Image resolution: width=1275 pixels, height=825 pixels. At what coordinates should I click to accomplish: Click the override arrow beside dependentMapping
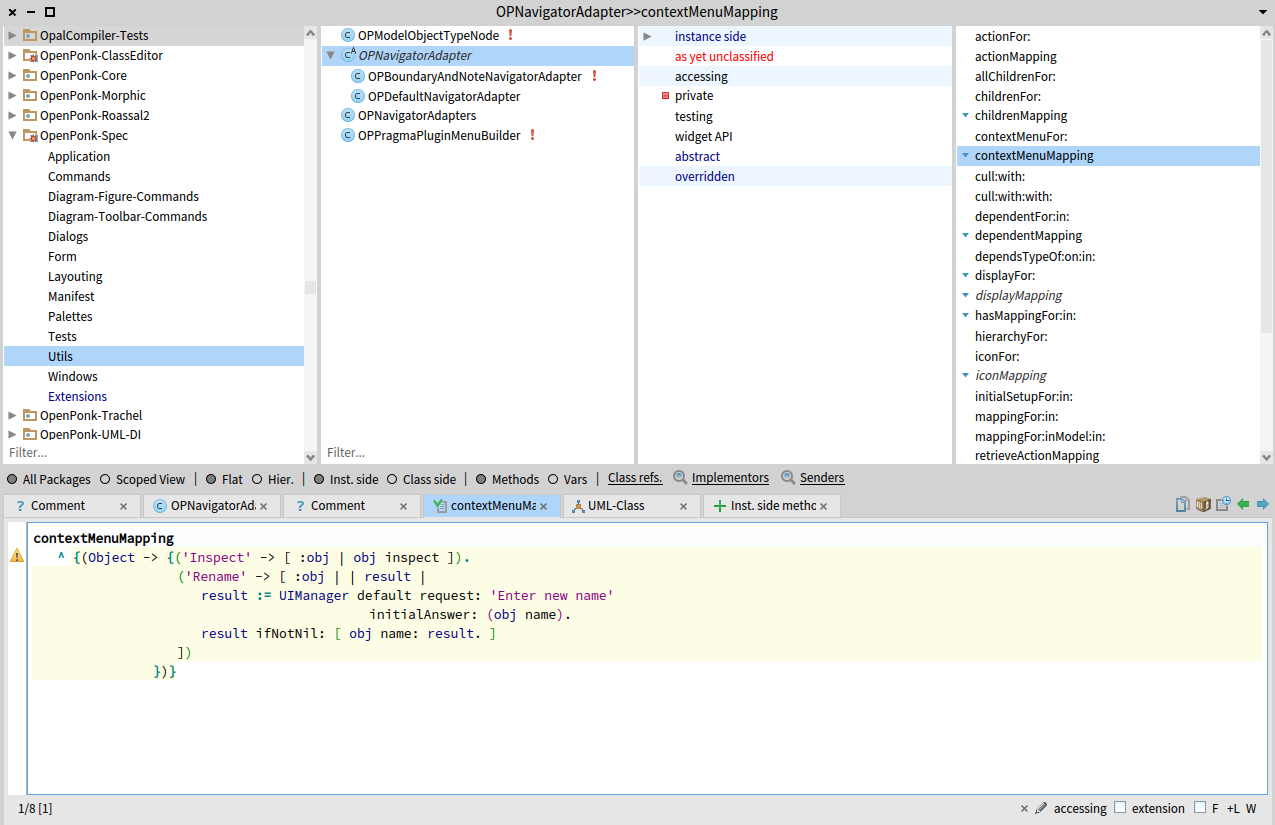point(965,236)
